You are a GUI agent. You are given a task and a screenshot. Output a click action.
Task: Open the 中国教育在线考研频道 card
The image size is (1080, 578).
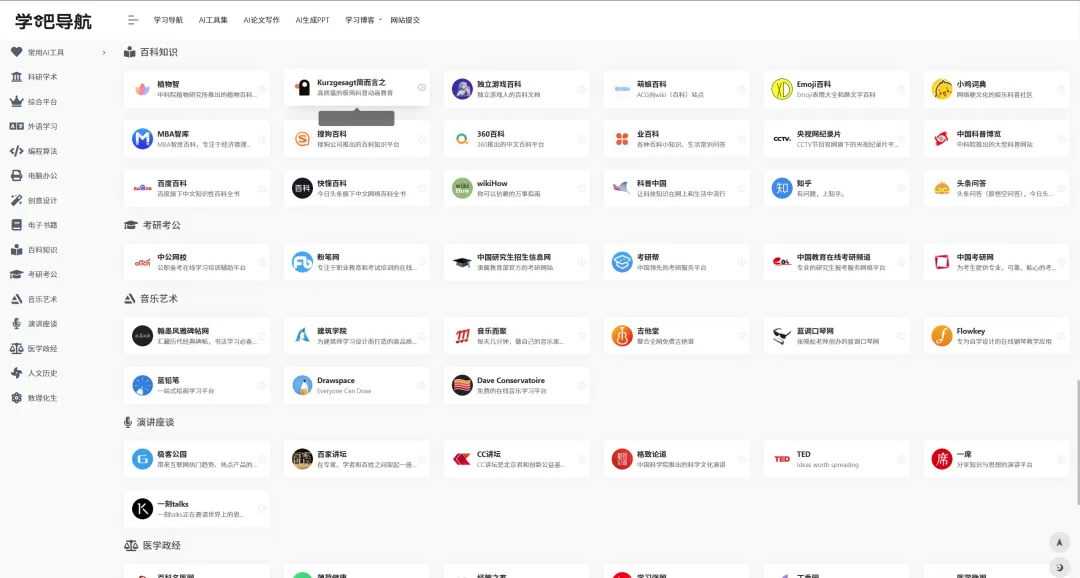click(836, 262)
